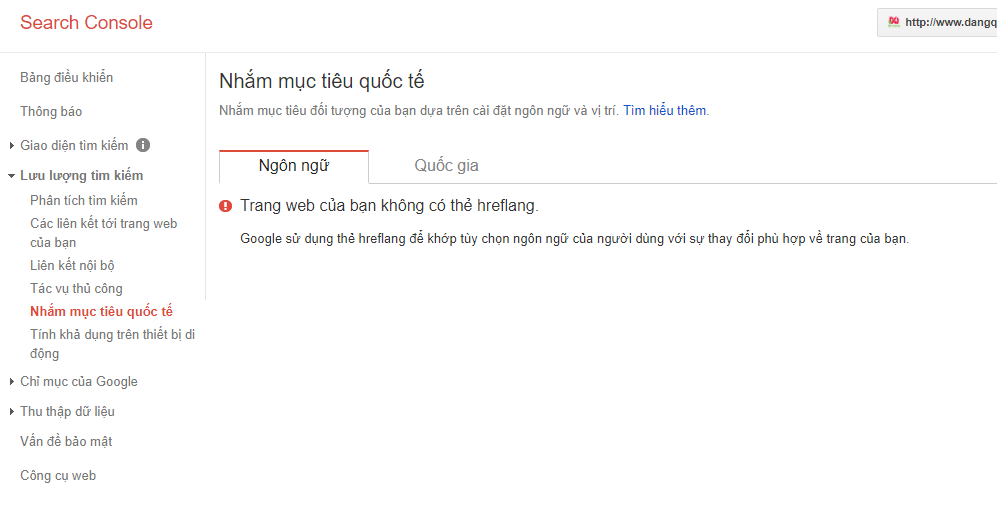
Task: Open the Tìm hiểu thêm link
Action: pos(664,110)
